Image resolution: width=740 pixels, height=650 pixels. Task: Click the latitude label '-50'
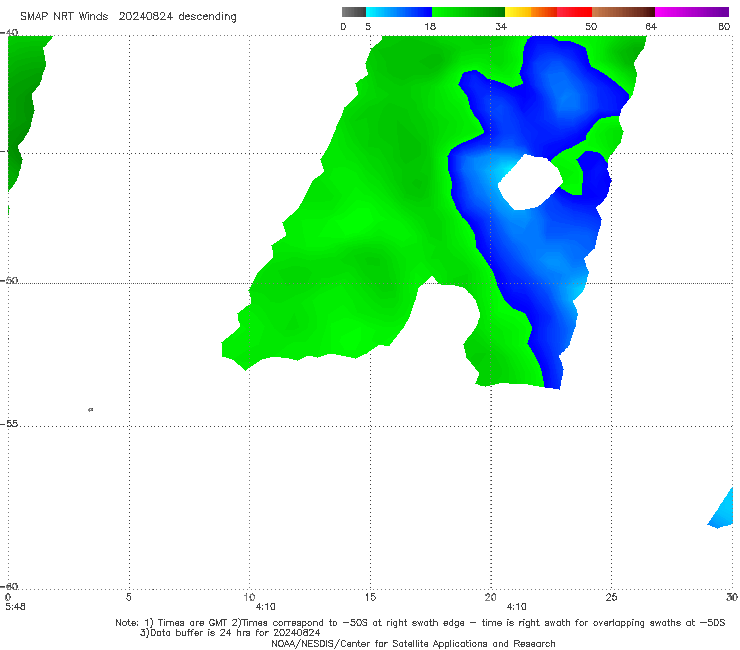point(9,280)
